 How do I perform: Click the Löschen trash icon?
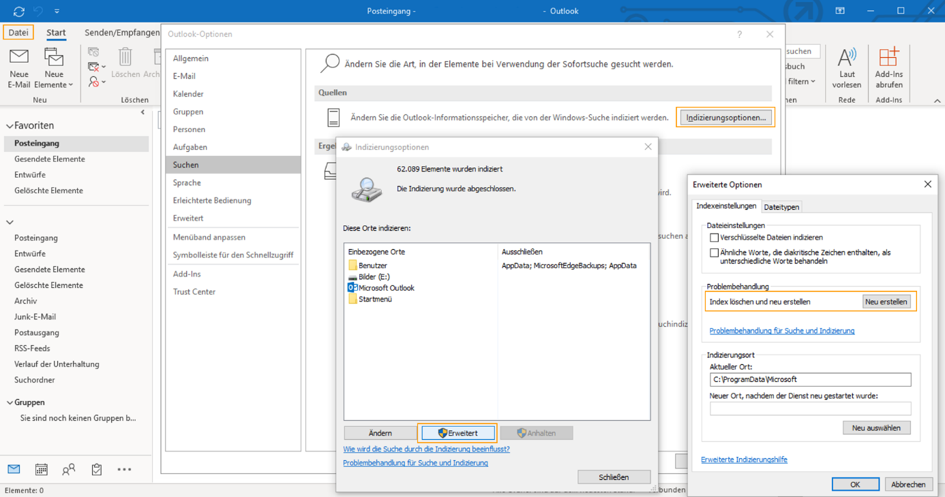coord(125,57)
